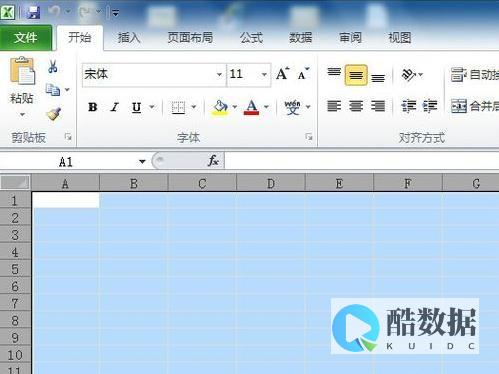
Task: Align text left
Action: pos(334,107)
